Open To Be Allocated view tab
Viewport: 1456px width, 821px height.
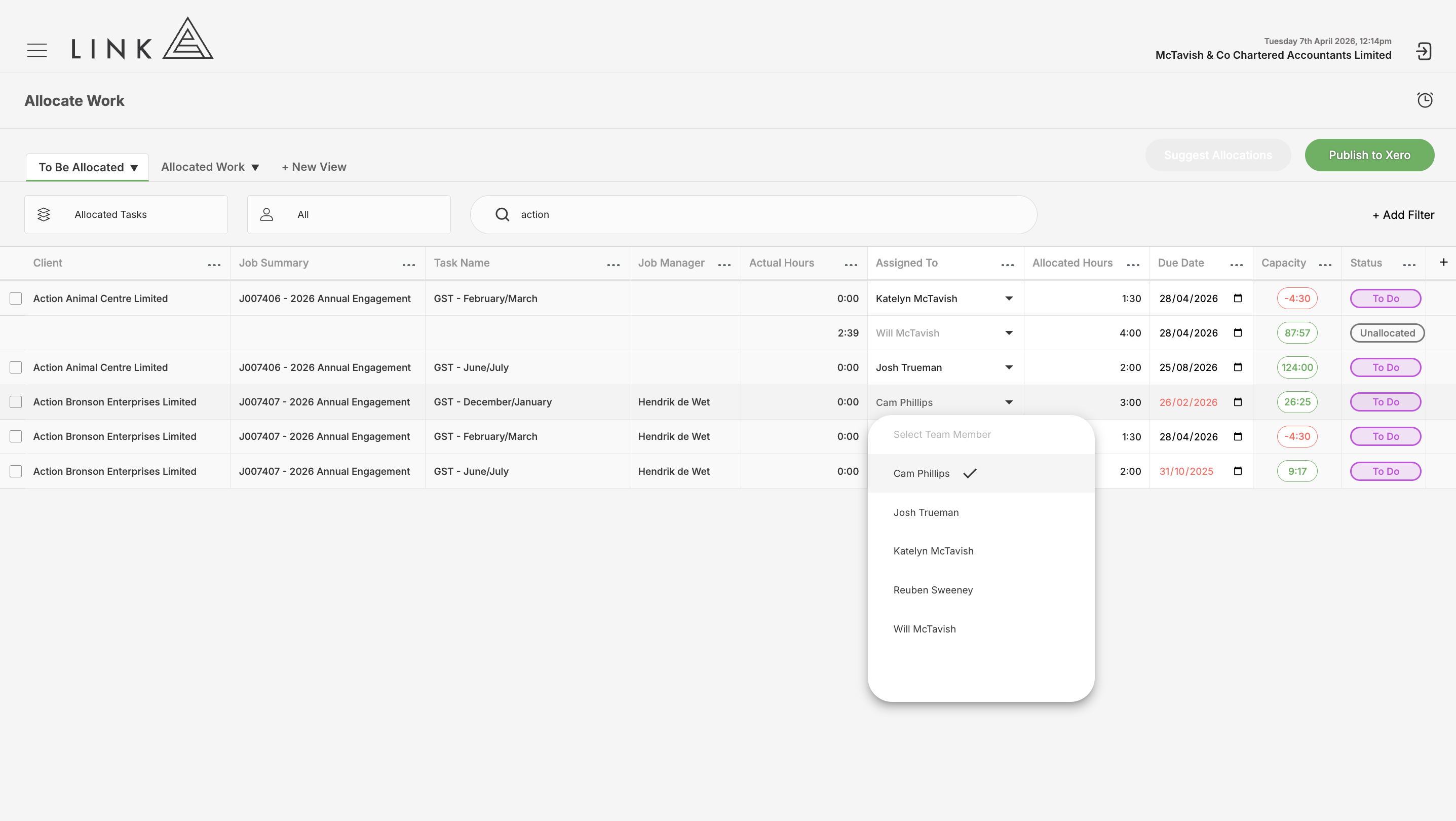click(x=88, y=167)
